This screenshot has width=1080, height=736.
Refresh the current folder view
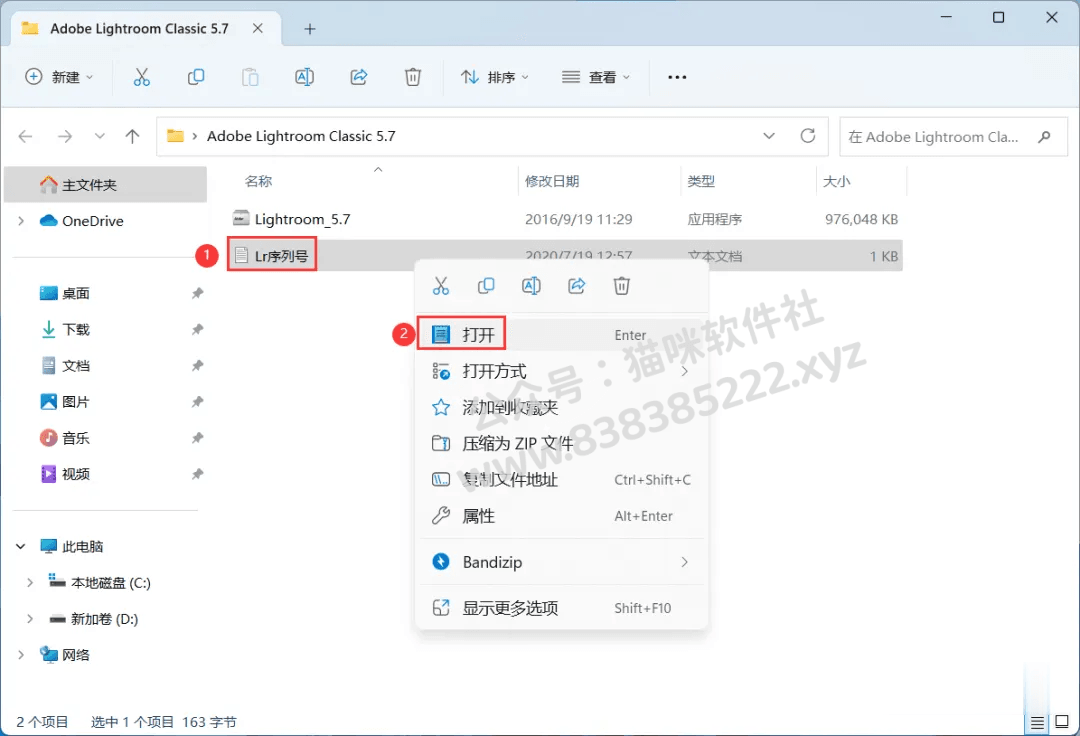[808, 136]
